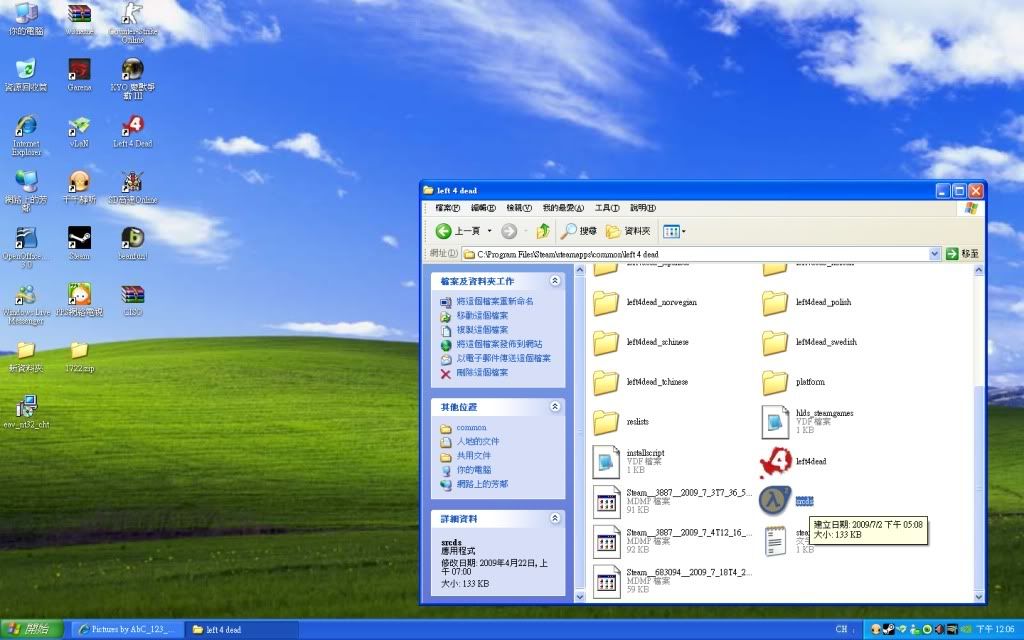Click the common folder link in Other Places
The height and width of the screenshot is (640, 1024).
pyautogui.click(x=471, y=428)
